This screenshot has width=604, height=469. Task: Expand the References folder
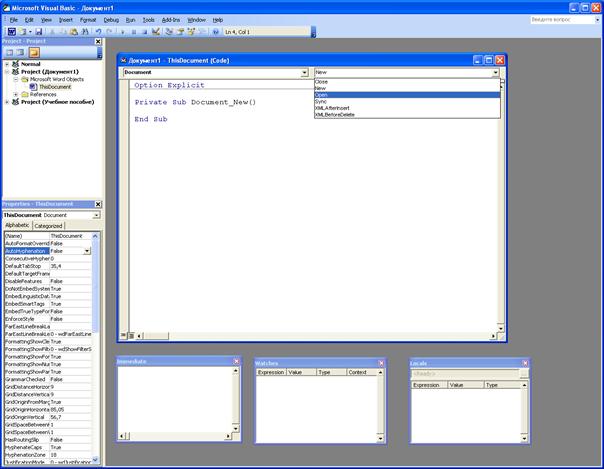point(16,94)
